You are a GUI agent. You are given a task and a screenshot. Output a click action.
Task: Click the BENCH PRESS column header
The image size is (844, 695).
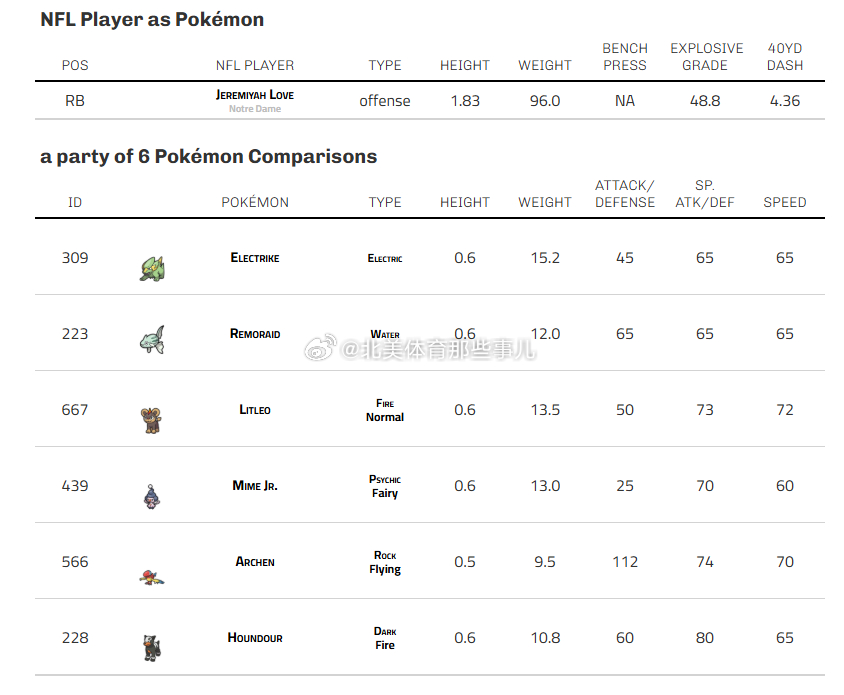coord(625,57)
